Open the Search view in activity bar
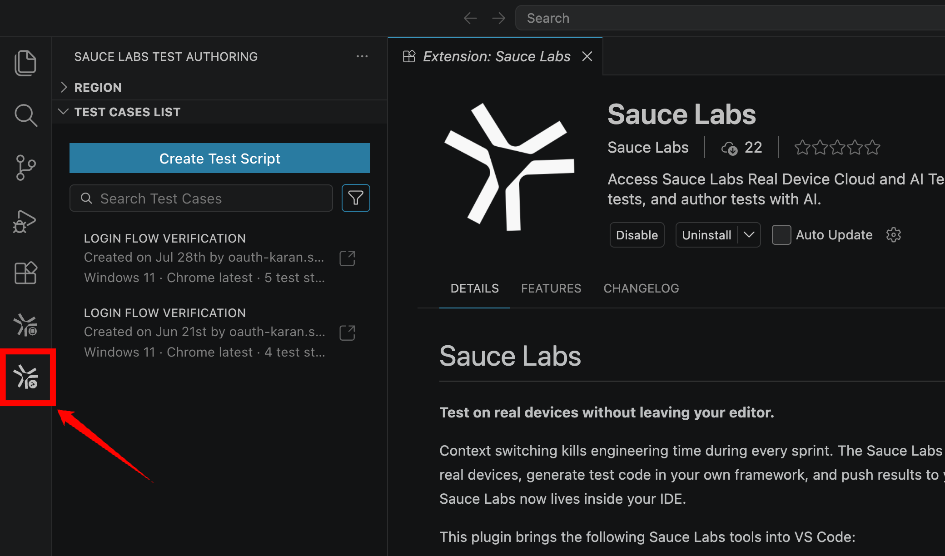This screenshot has height=556, width=945. pos(25,115)
